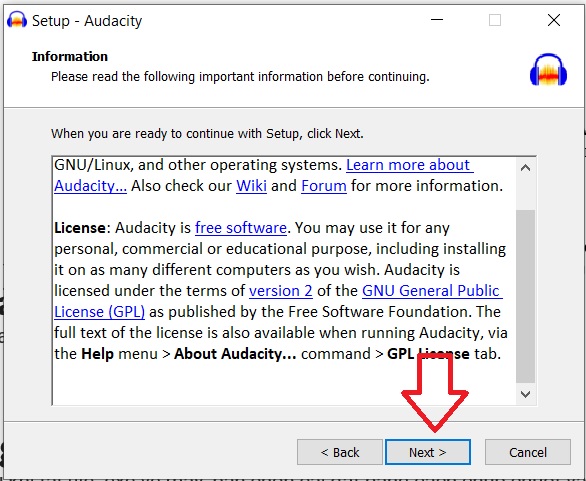Click the scroll up arrow of the text box
Image resolution: width=586 pixels, height=481 pixels.
[525, 168]
